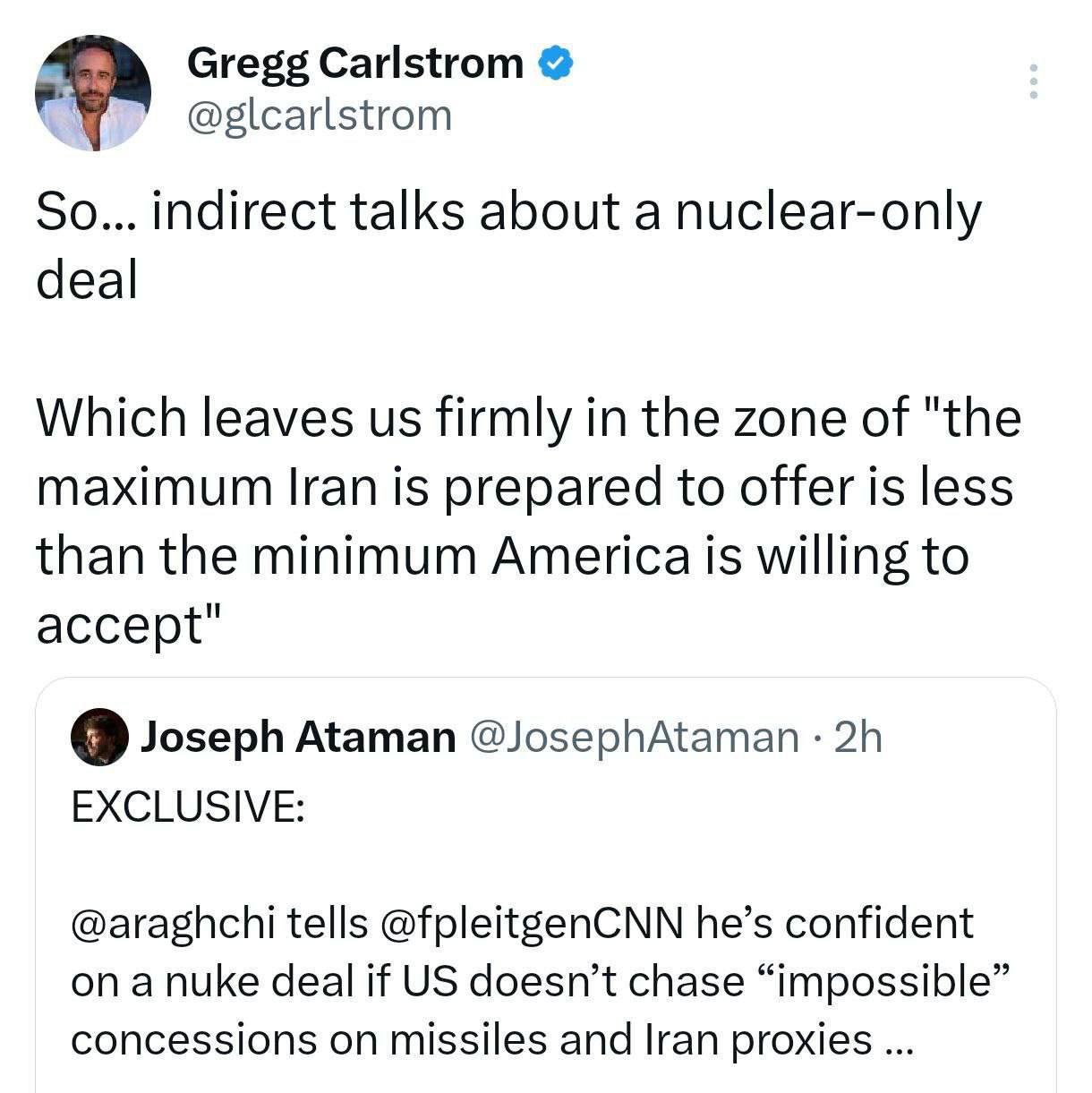Open the quoted tweet card's blank bottom area
This screenshot has height=1093, width=1092.
[546, 1077]
